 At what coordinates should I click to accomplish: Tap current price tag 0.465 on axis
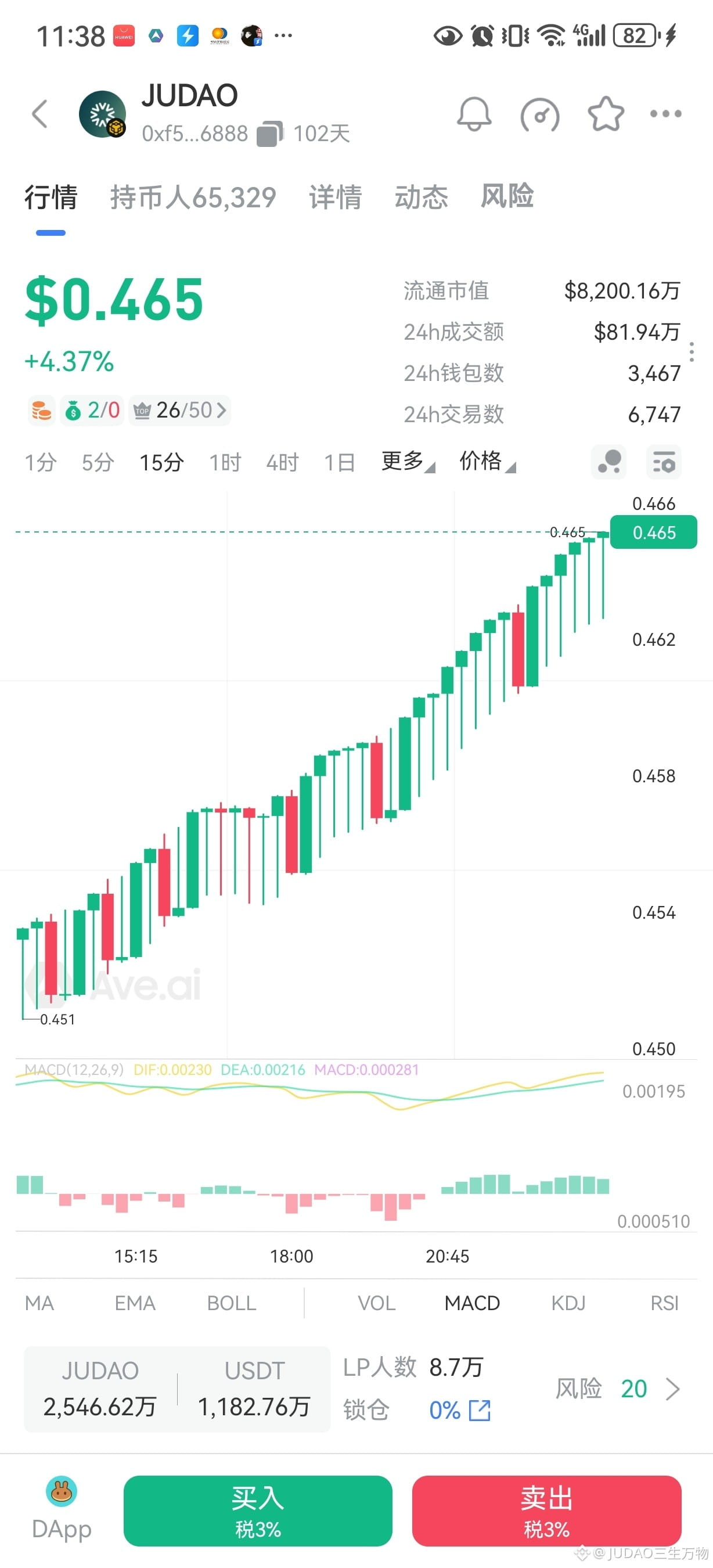click(x=653, y=533)
